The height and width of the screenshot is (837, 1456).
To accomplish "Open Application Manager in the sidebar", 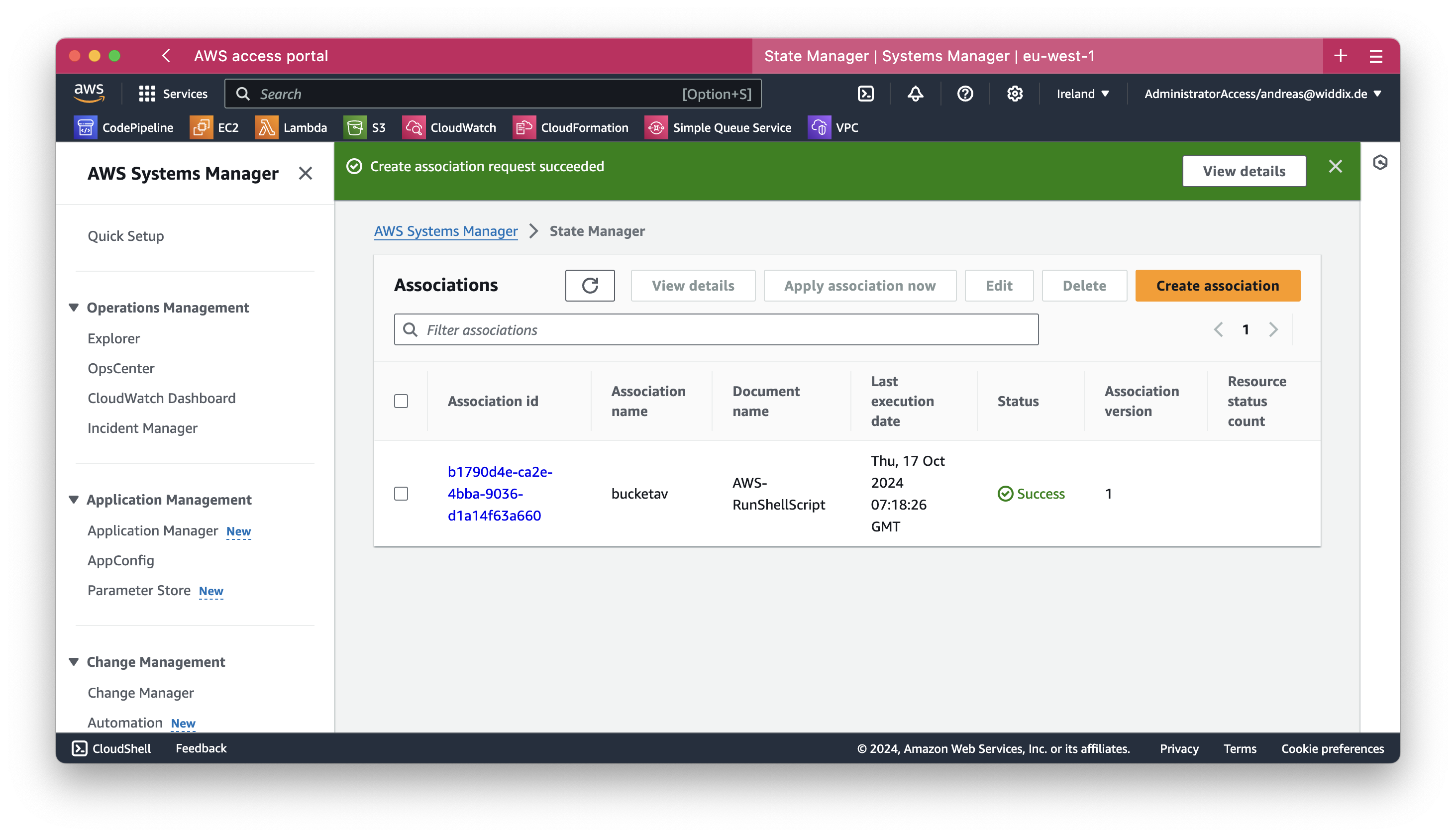I will 153,530.
